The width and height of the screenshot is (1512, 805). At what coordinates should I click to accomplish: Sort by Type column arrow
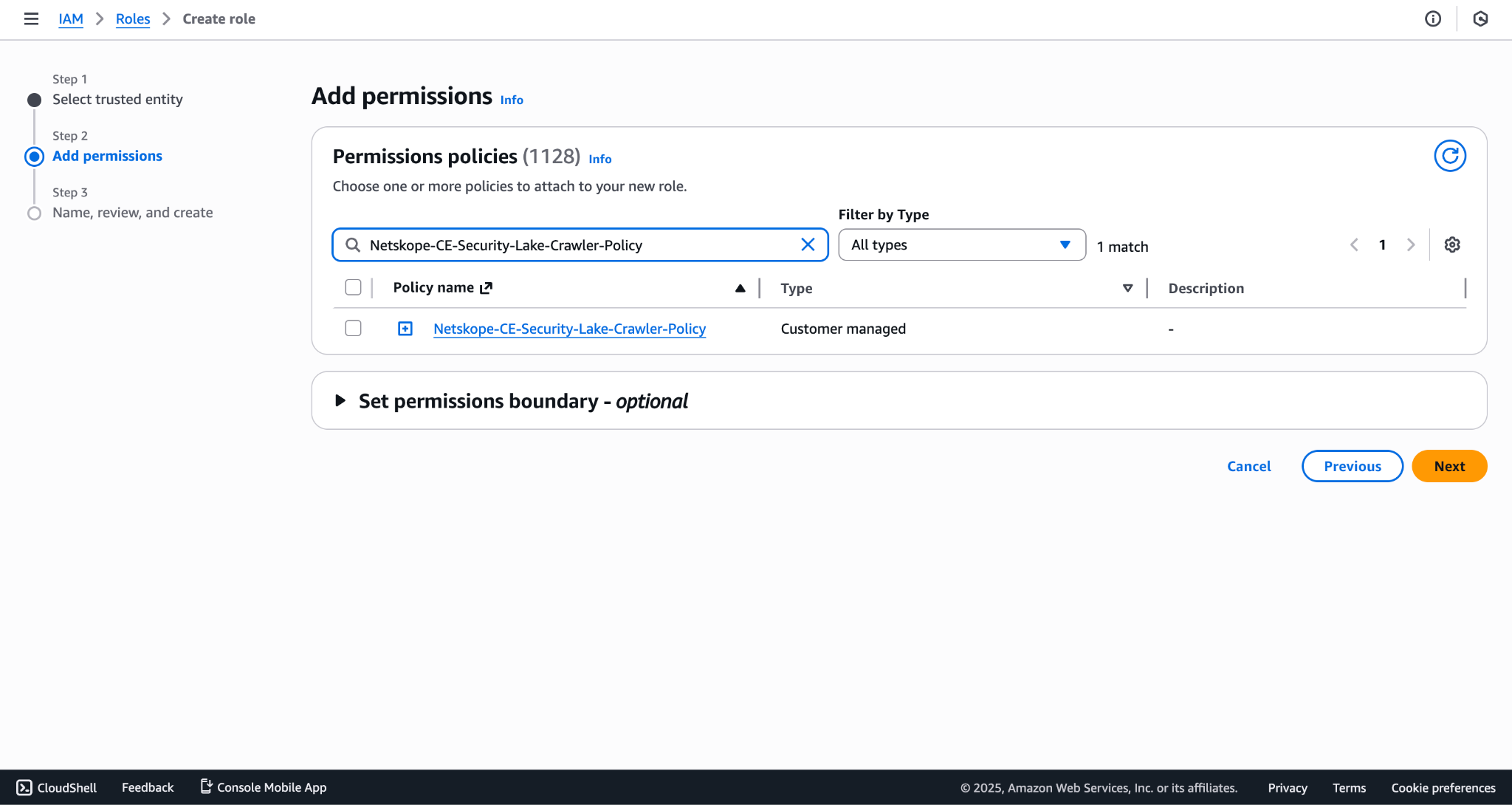[1127, 288]
